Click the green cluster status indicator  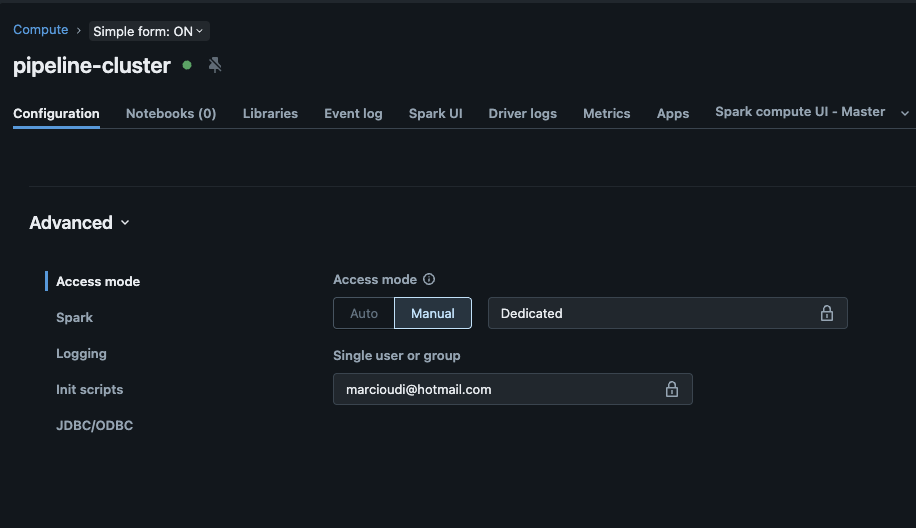pyautogui.click(x=187, y=66)
